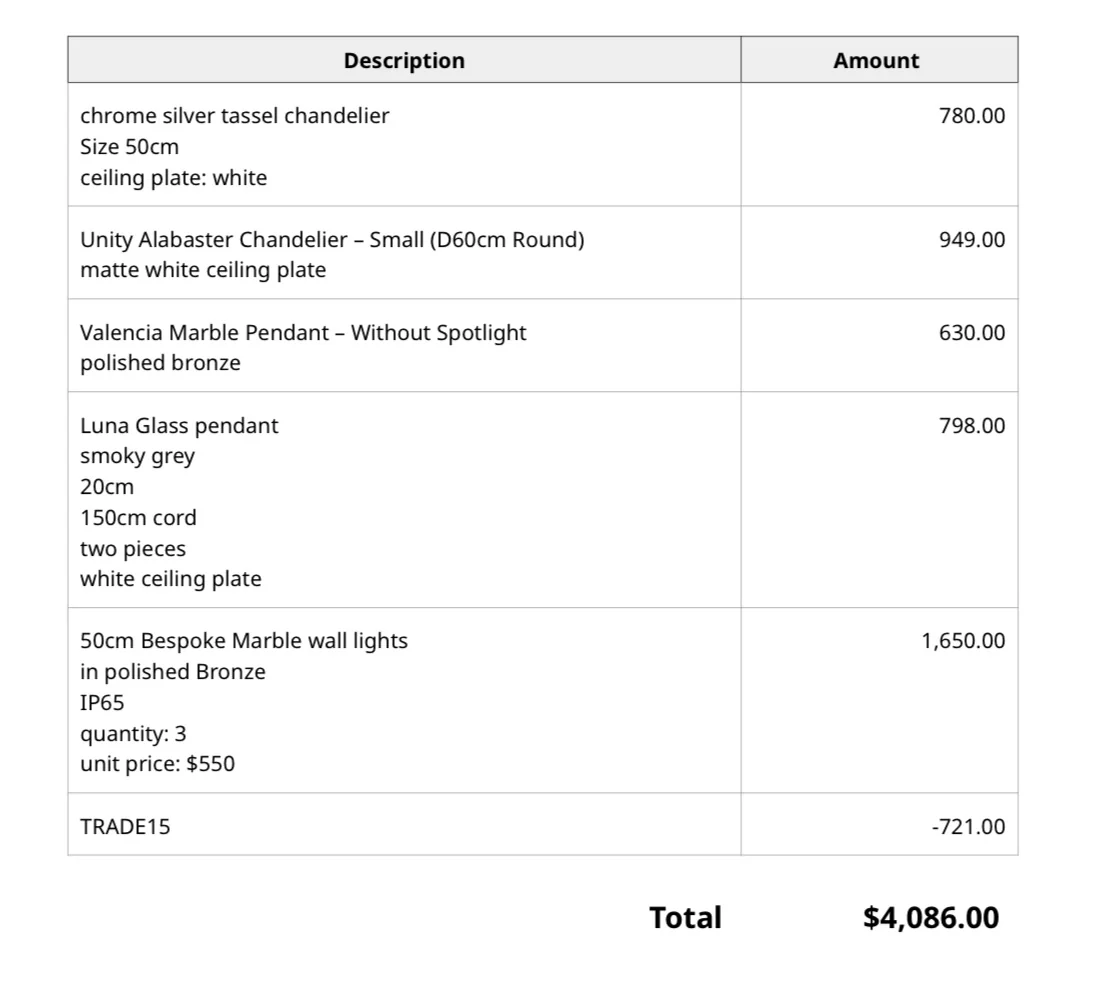1110x995 pixels.
Task: Select the Valencia Marble Pendant description
Action: [303, 333]
